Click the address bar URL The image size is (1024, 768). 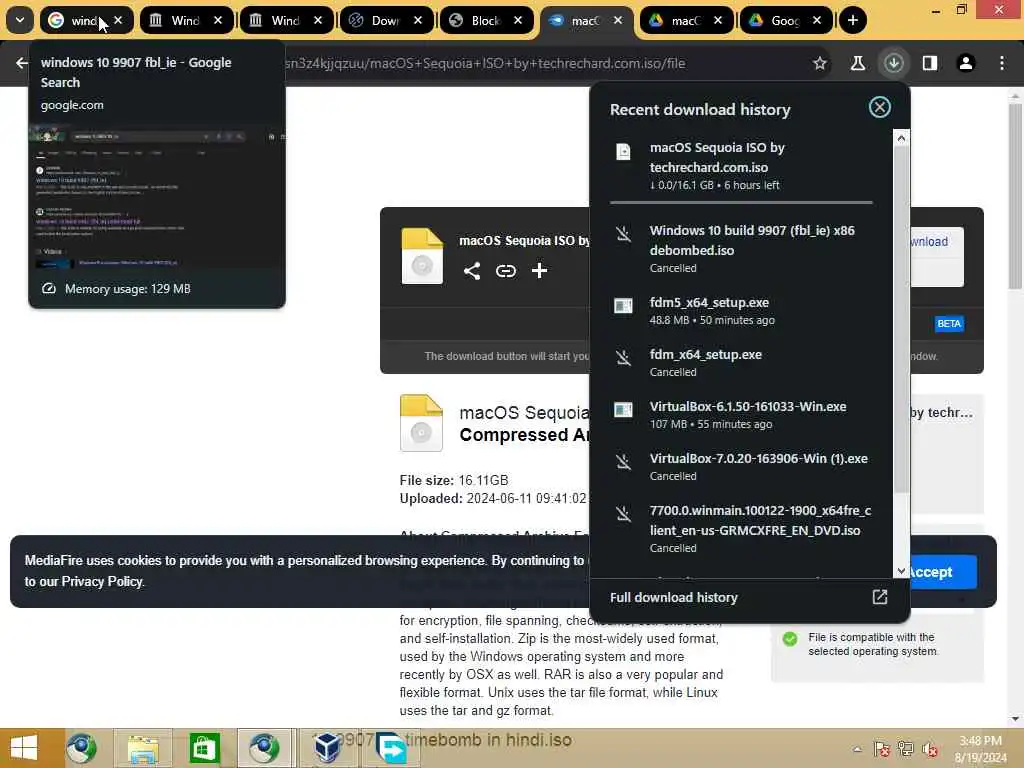(485, 63)
